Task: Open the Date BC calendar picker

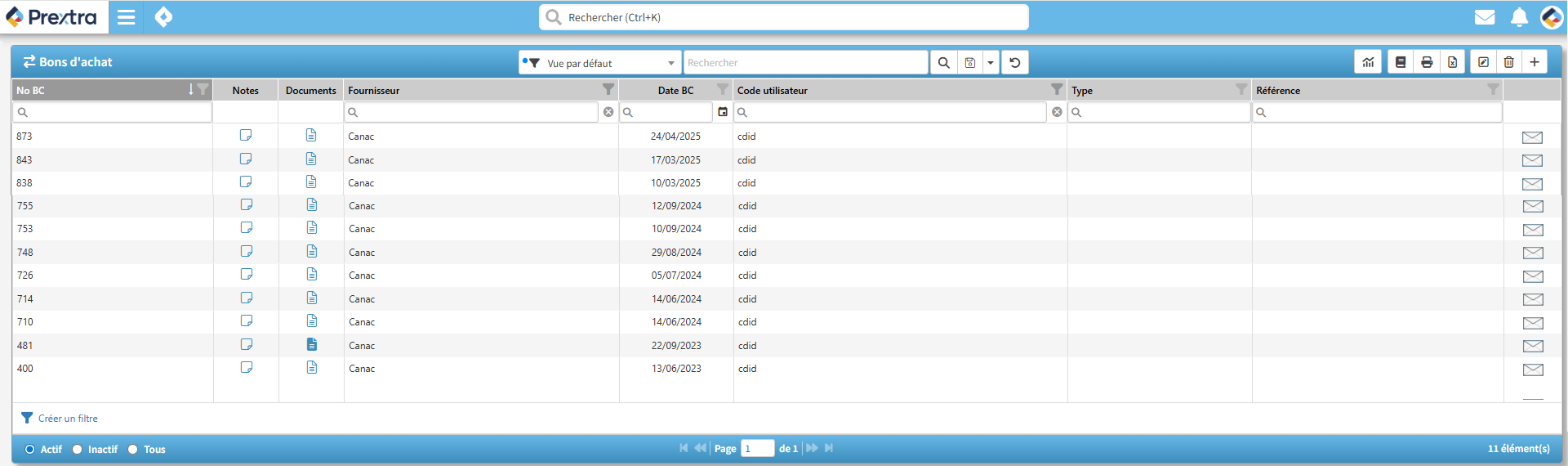Action: (723, 112)
